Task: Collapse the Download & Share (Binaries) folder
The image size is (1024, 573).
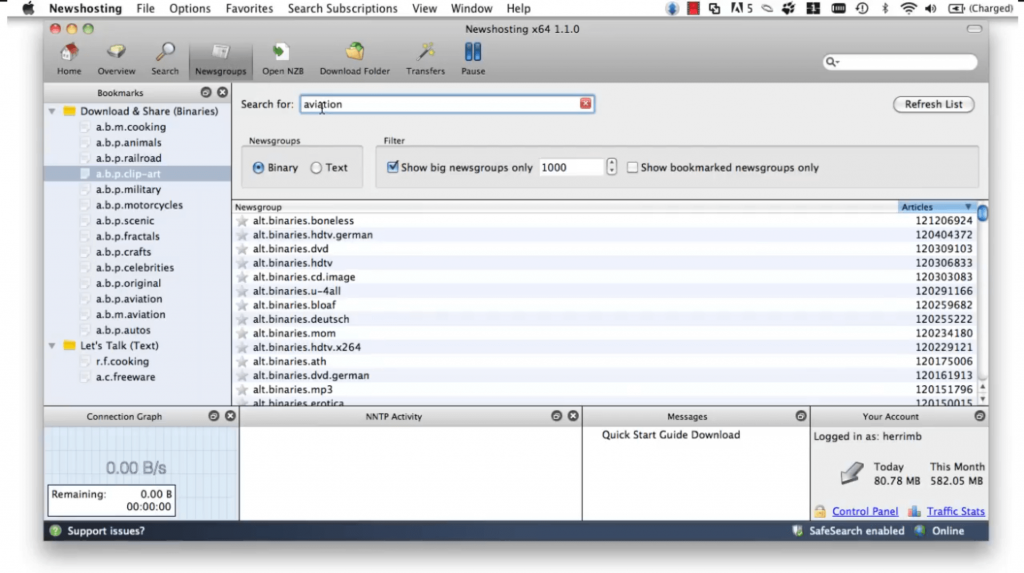Action: click(x=52, y=111)
